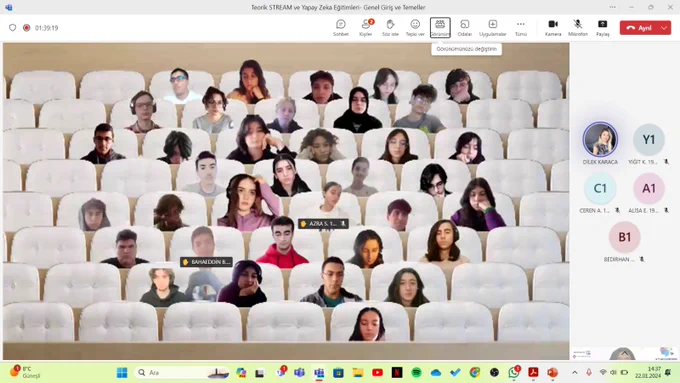Open the weather widget showing Güneşli
The height and width of the screenshot is (383, 680).
point(26,372)
